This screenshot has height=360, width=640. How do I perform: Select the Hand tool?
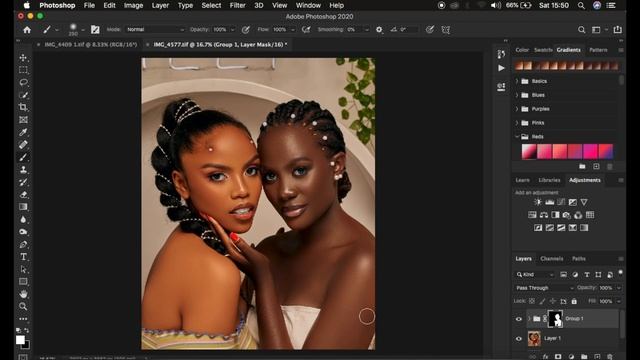(x=23, y=294)
